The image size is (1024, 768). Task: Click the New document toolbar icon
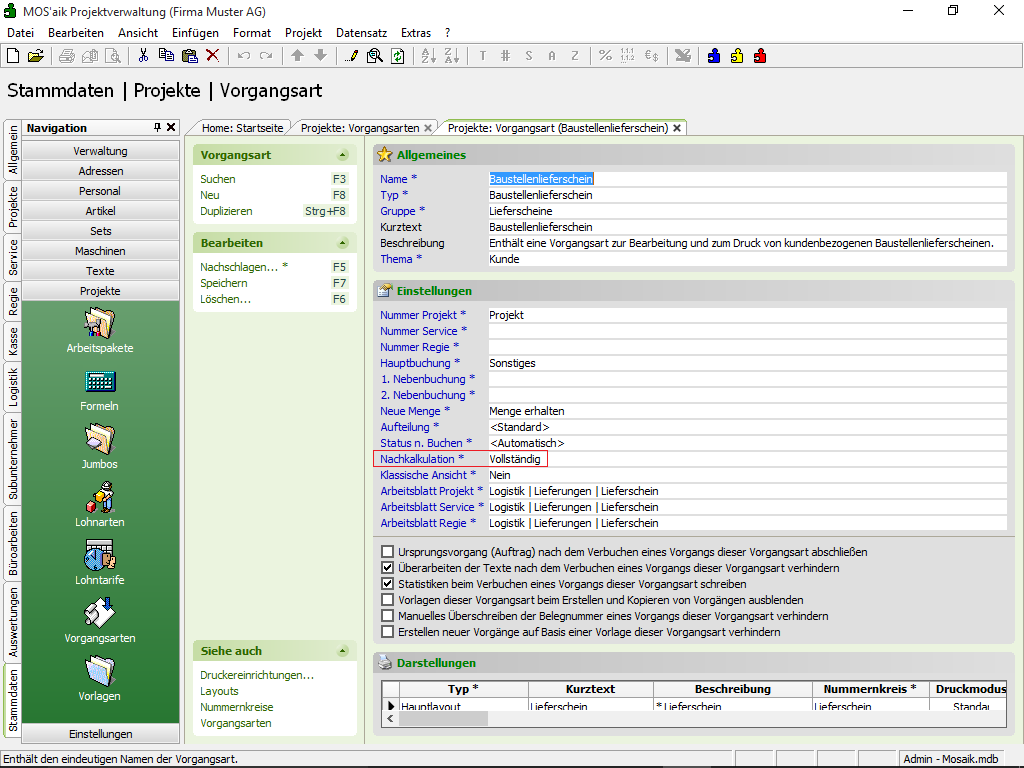13,56
